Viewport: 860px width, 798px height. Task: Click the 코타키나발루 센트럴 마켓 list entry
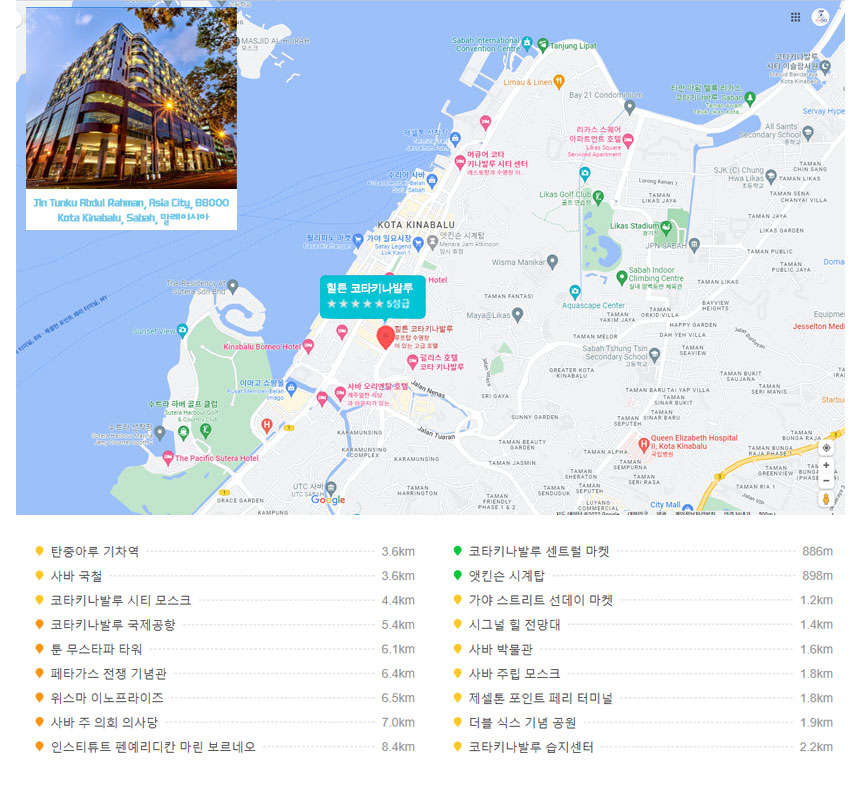coord(539,551)
